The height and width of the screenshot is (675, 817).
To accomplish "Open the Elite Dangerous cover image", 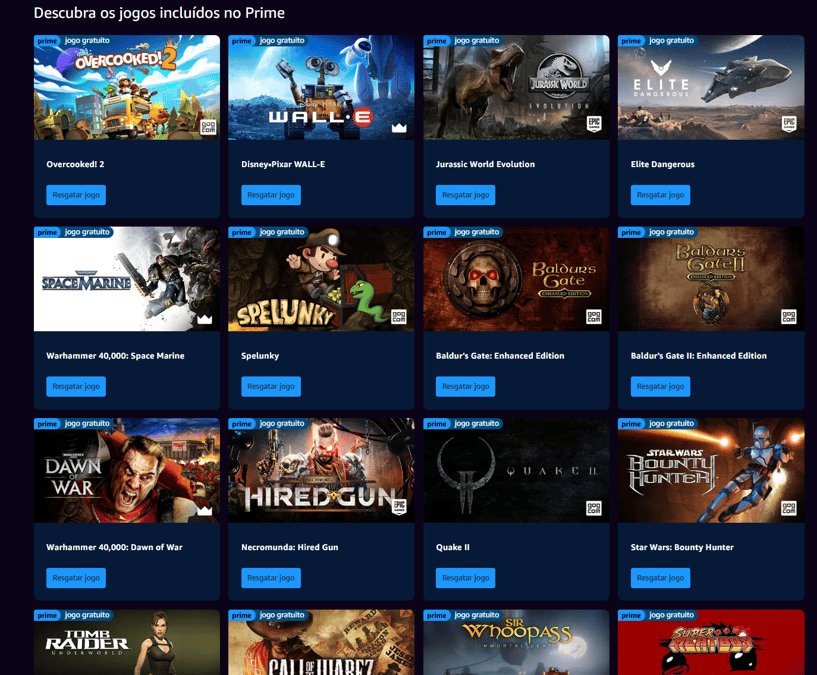I will 711,88.
